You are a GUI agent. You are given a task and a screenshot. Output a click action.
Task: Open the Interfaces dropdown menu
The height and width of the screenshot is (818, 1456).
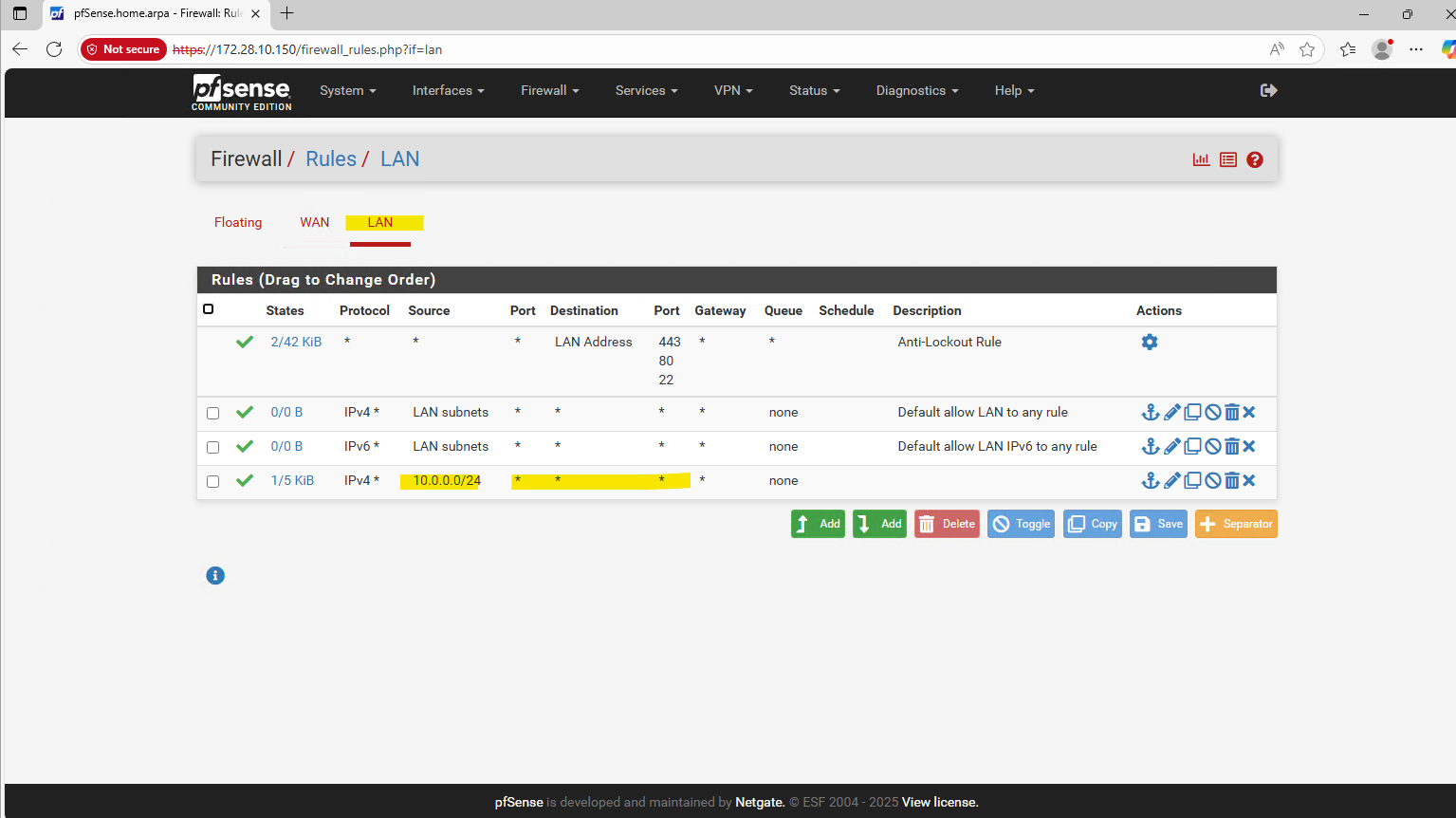pos(448,91)
